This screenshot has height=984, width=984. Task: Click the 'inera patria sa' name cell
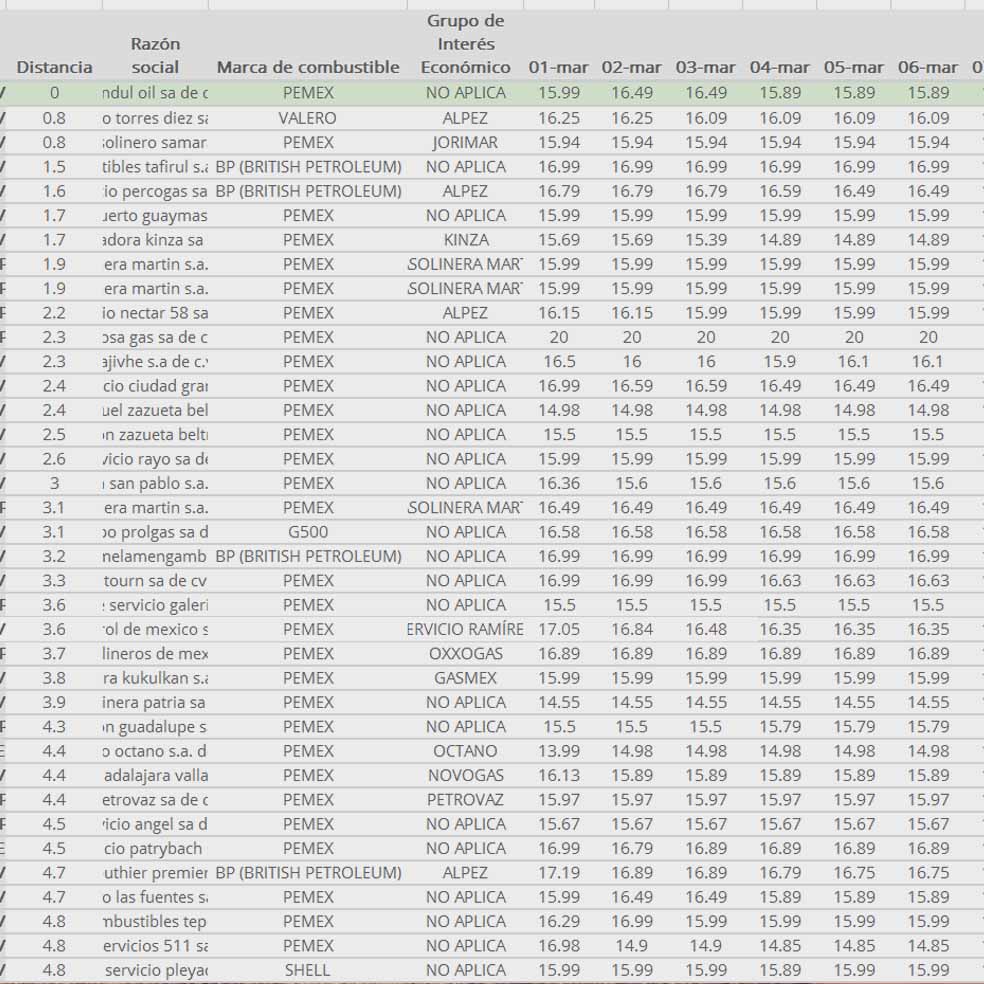[156, 703]
